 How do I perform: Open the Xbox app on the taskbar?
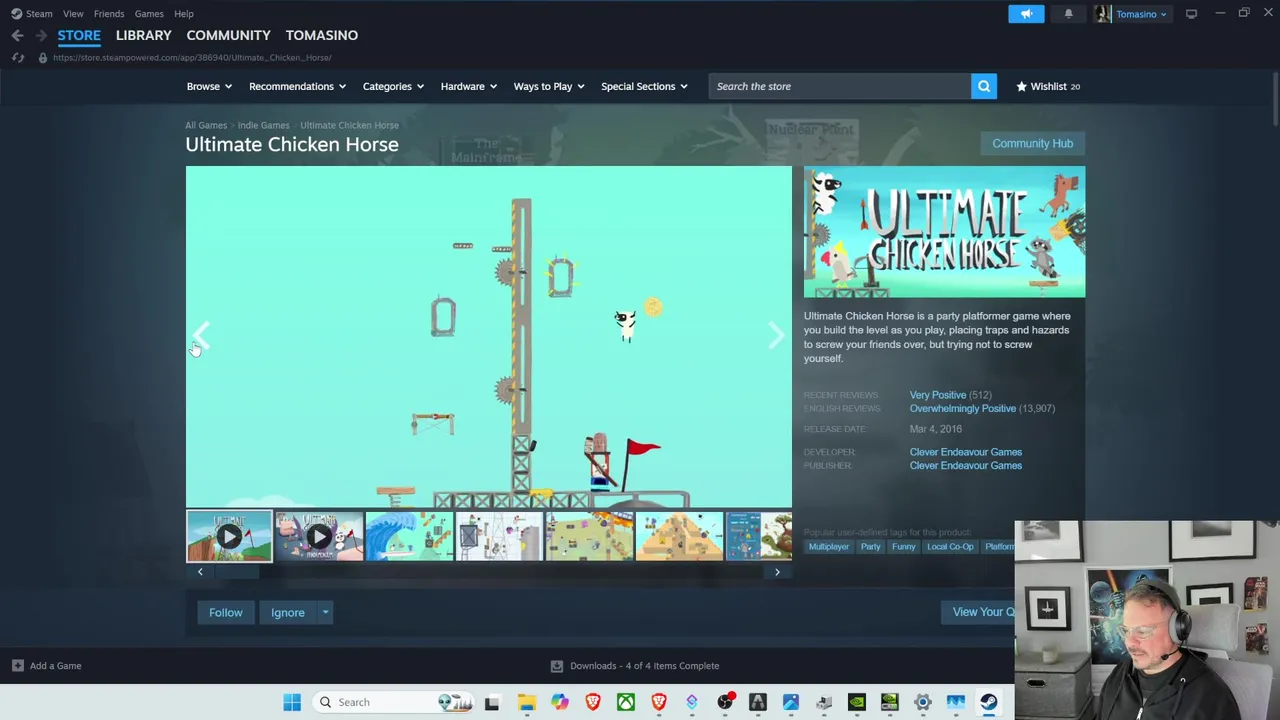625,702
